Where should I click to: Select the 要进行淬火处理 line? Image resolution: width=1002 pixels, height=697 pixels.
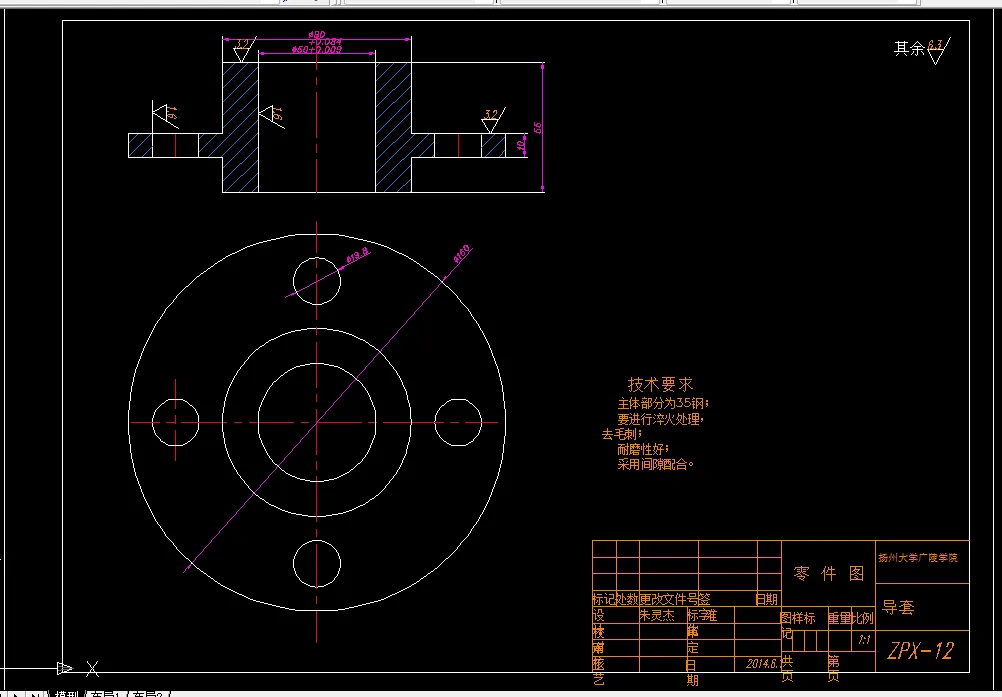pyautogui.click(x=660, y=420)
